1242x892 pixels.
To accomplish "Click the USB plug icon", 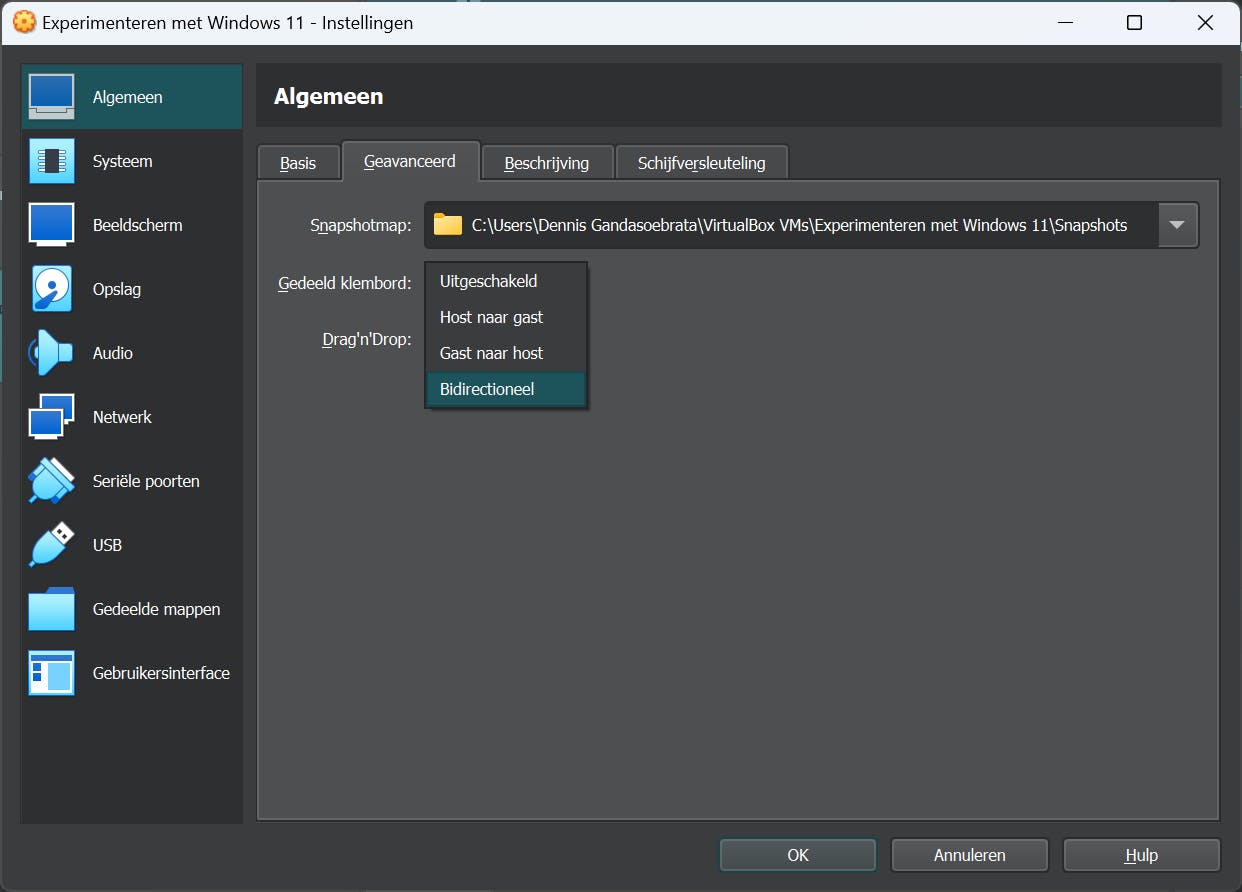I will [51, 545].
